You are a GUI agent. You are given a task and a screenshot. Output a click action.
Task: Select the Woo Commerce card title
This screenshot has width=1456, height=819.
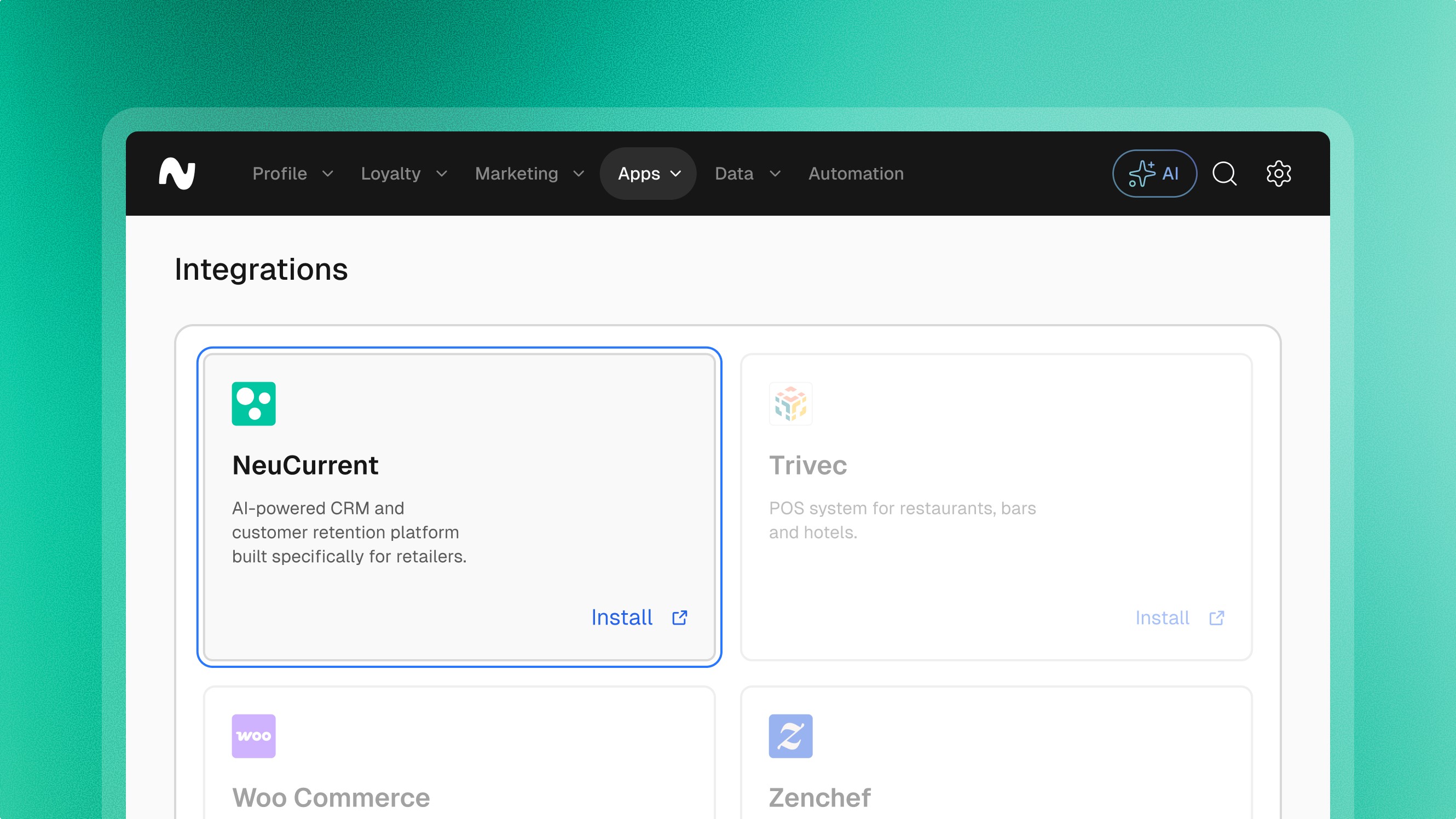[331, 798]
